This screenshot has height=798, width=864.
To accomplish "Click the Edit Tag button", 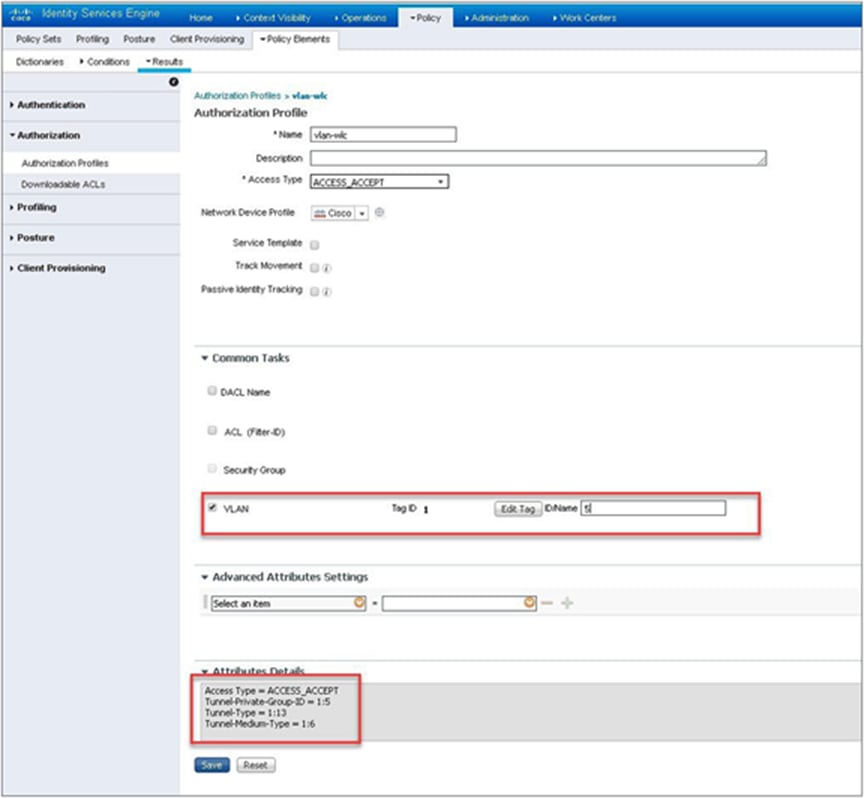I will 516,507.
